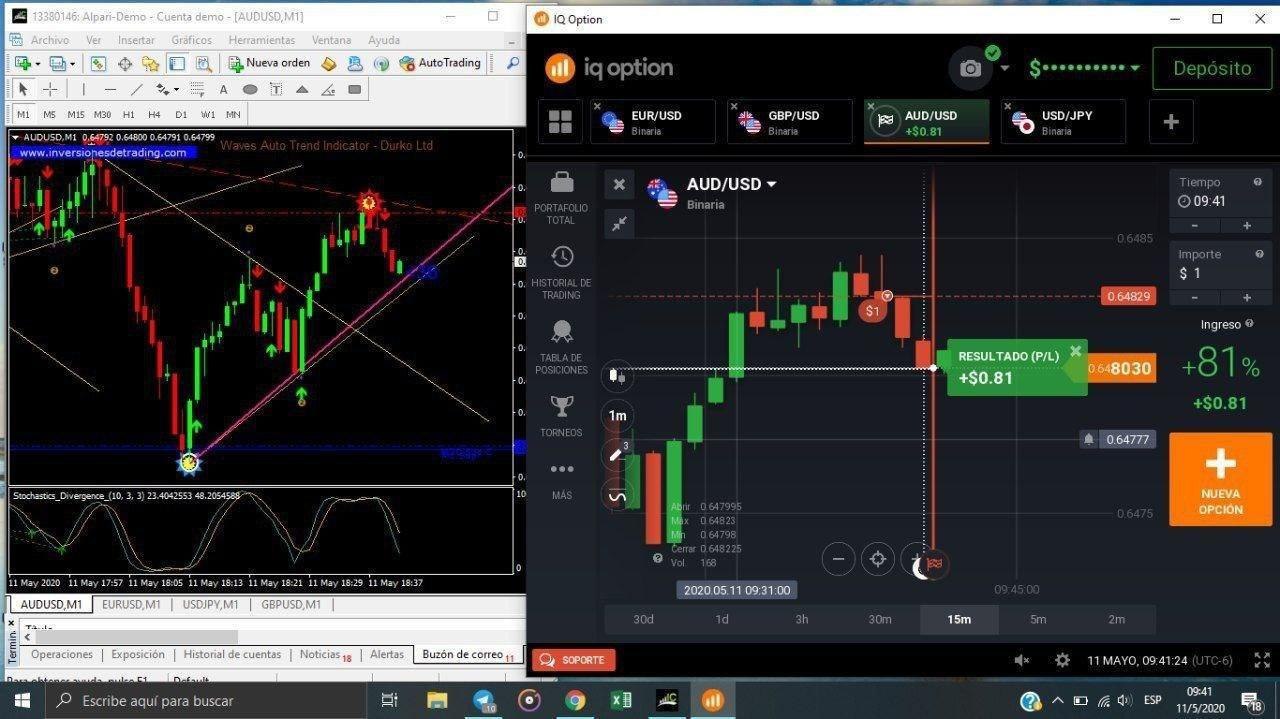Image resolution: width=1280 pixels, height=719 pixels.
Task: Open Gráficos menu in MetaTrader
Action: (191, 40)
